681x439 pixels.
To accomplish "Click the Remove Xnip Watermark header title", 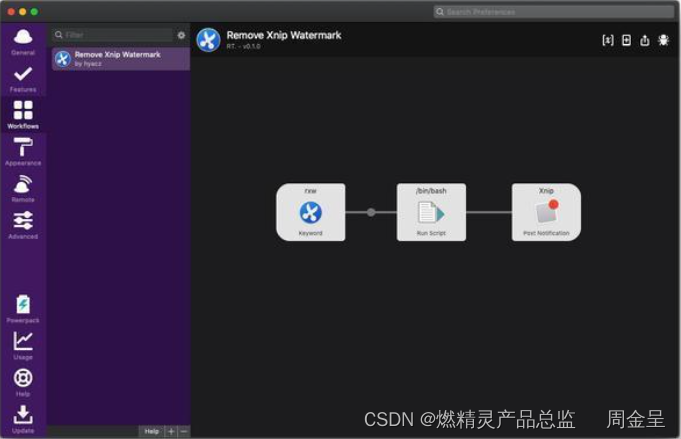I will [284, 35].
